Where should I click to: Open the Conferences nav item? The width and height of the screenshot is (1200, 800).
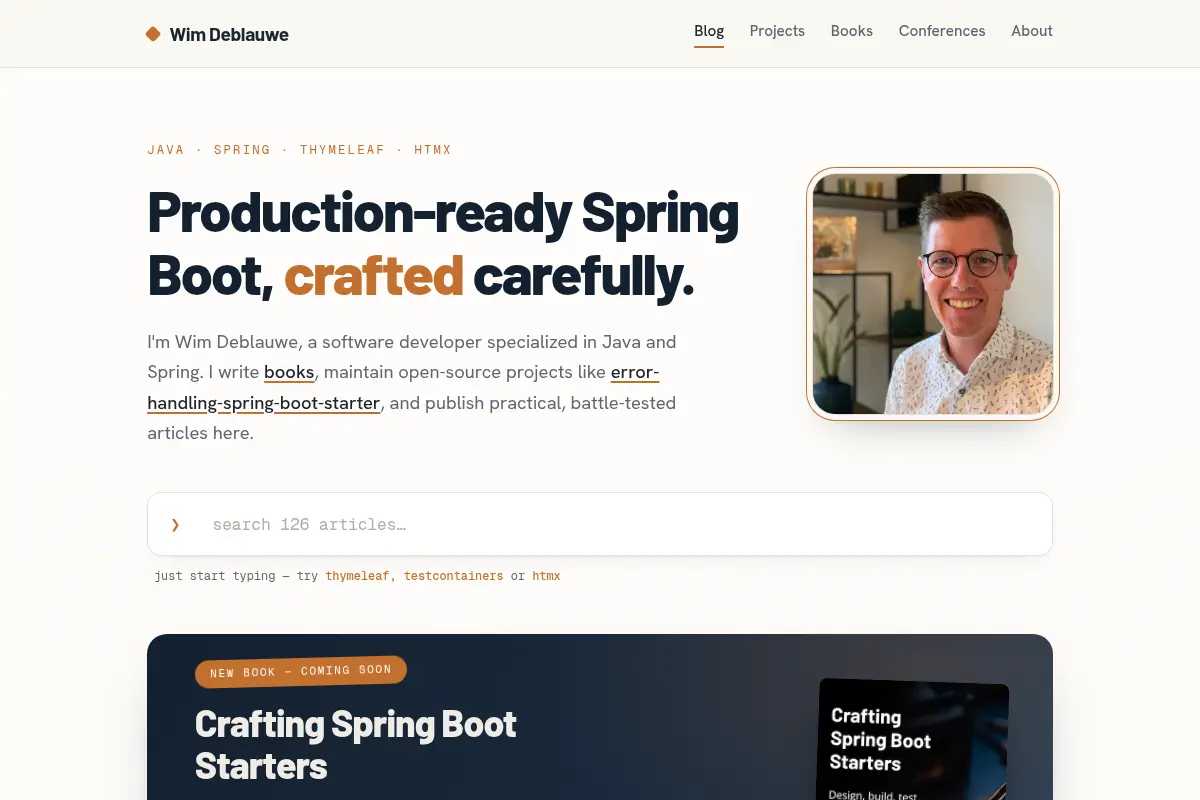tap(942, 31)
